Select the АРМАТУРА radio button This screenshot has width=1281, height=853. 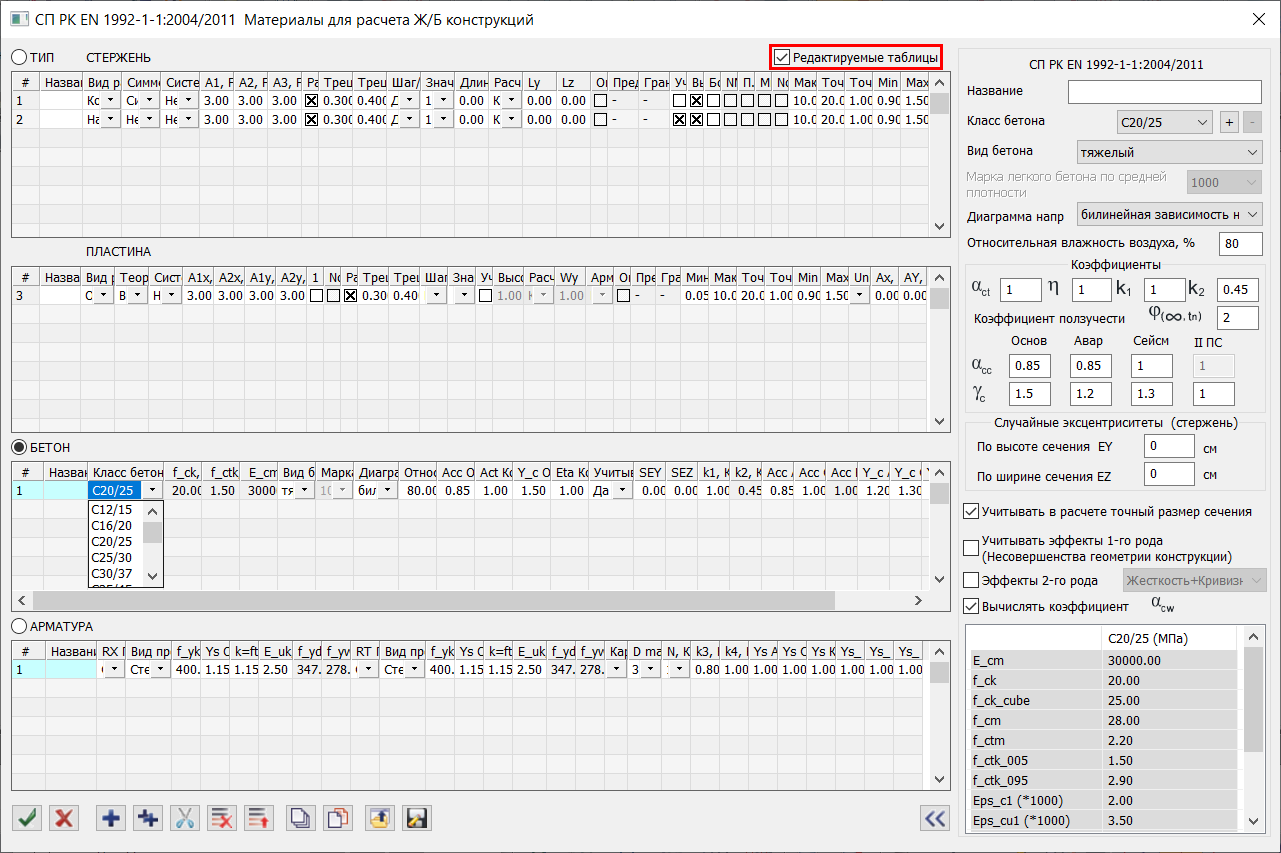tap(19, 626)
